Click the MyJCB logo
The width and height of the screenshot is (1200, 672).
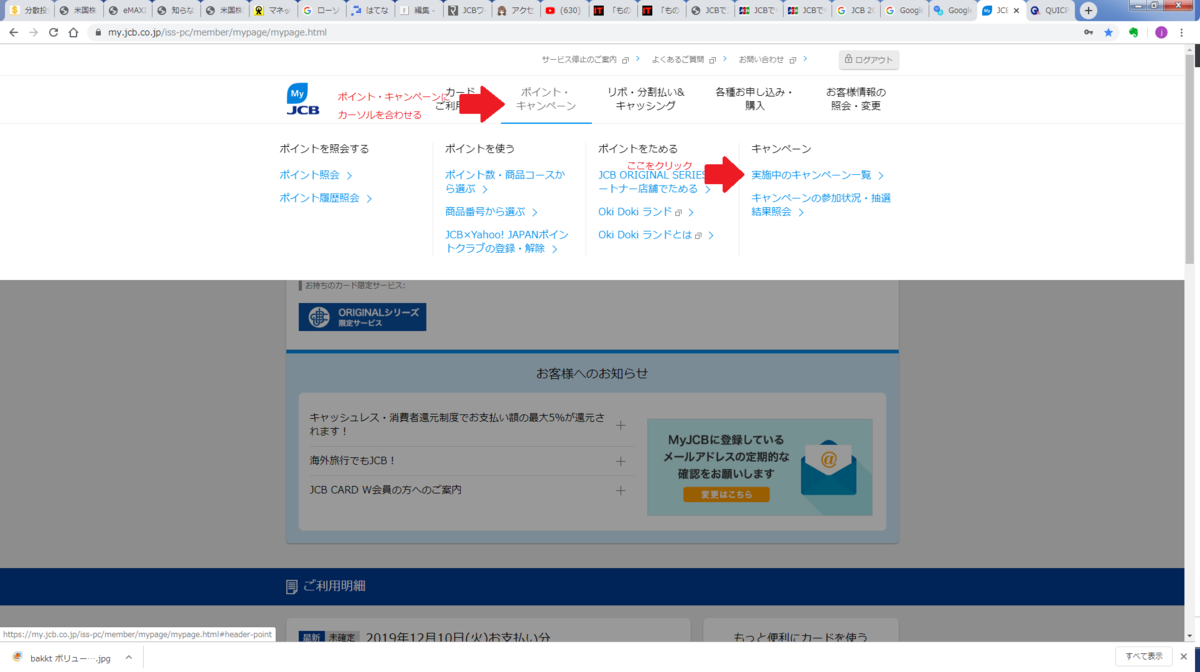303,99
